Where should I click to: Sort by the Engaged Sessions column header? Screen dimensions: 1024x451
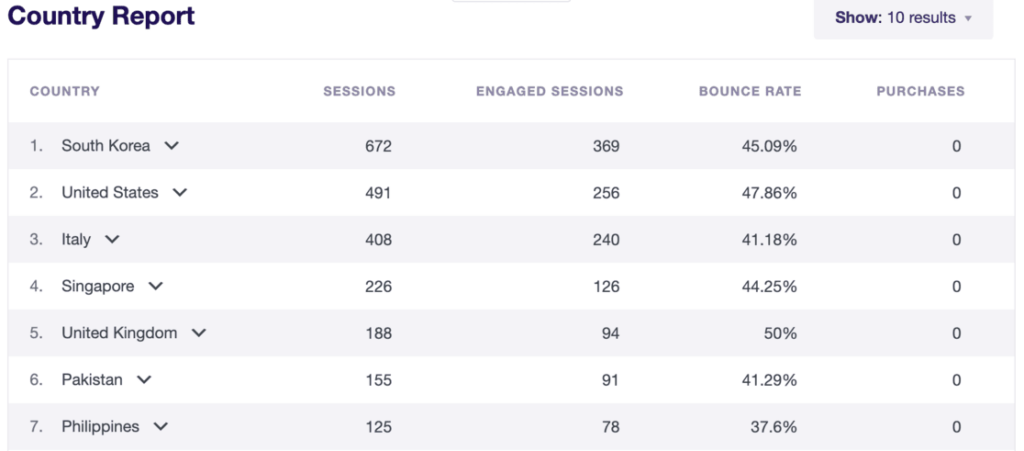(549, 91)
